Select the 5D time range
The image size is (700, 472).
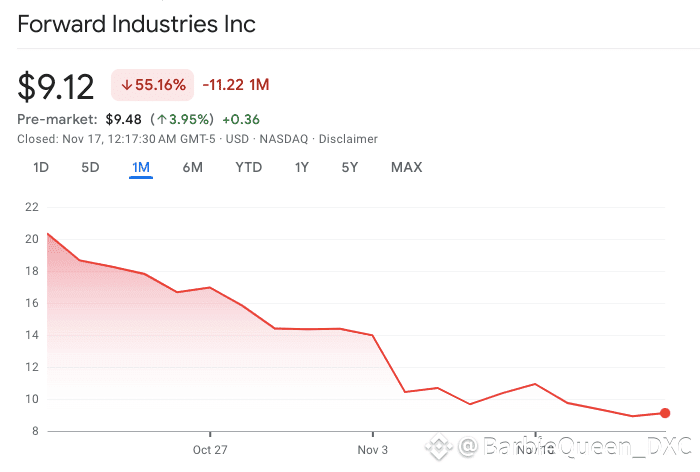[90, 167]
